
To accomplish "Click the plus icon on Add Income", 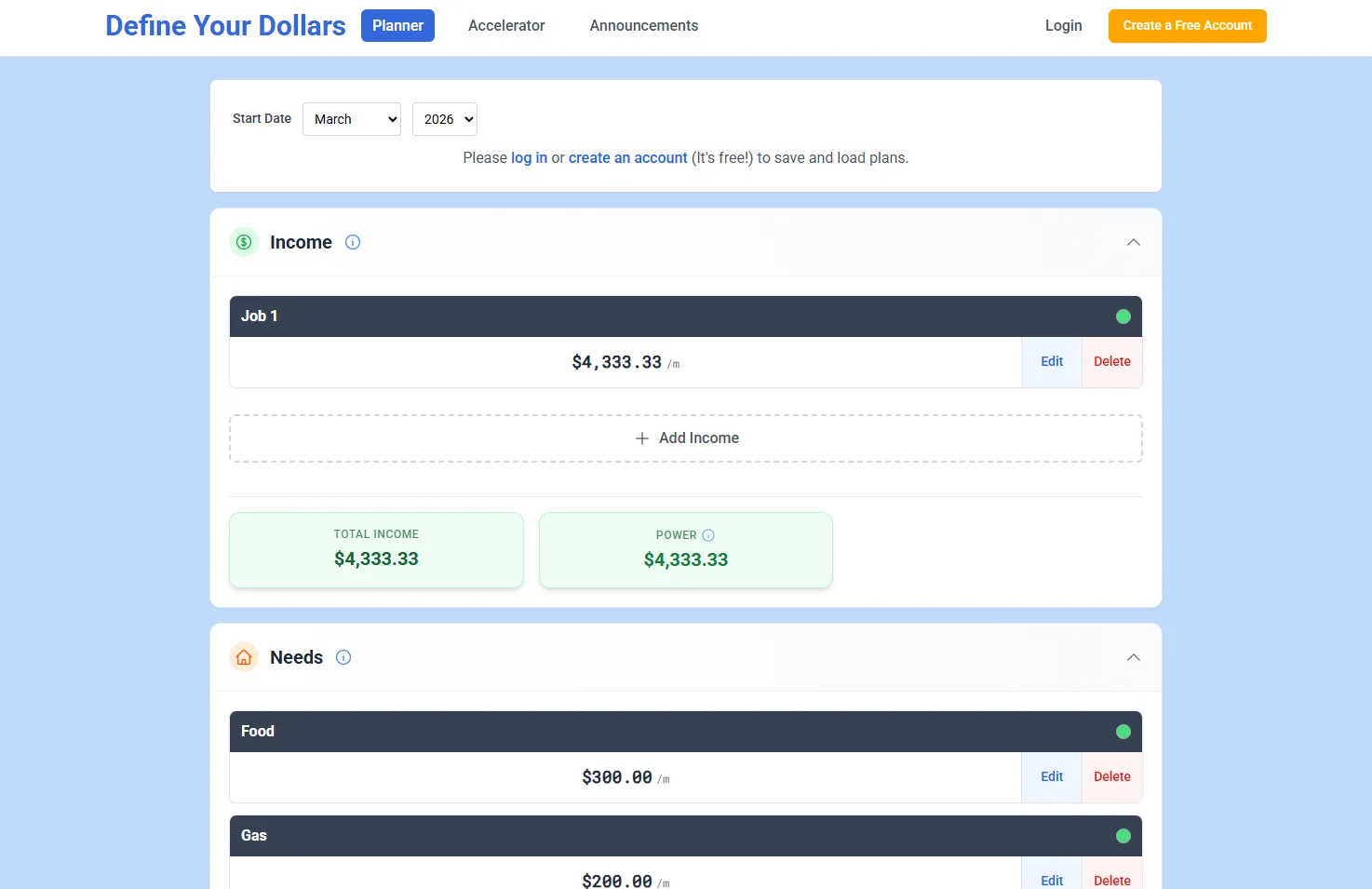I will tap(641, 438).
